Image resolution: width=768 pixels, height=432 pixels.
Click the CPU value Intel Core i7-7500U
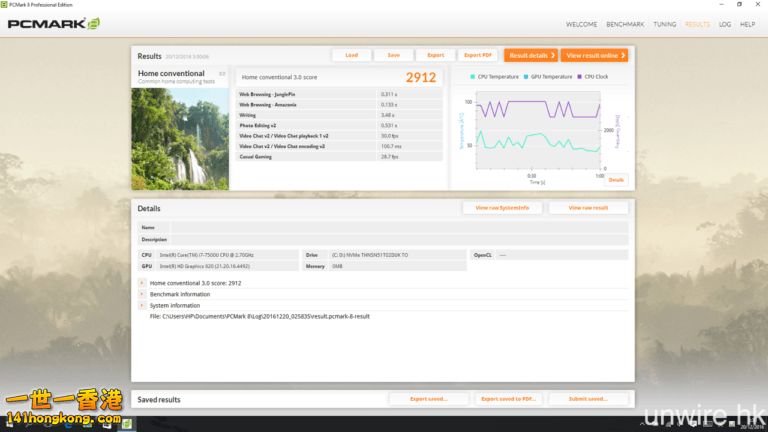coord(207,255)
